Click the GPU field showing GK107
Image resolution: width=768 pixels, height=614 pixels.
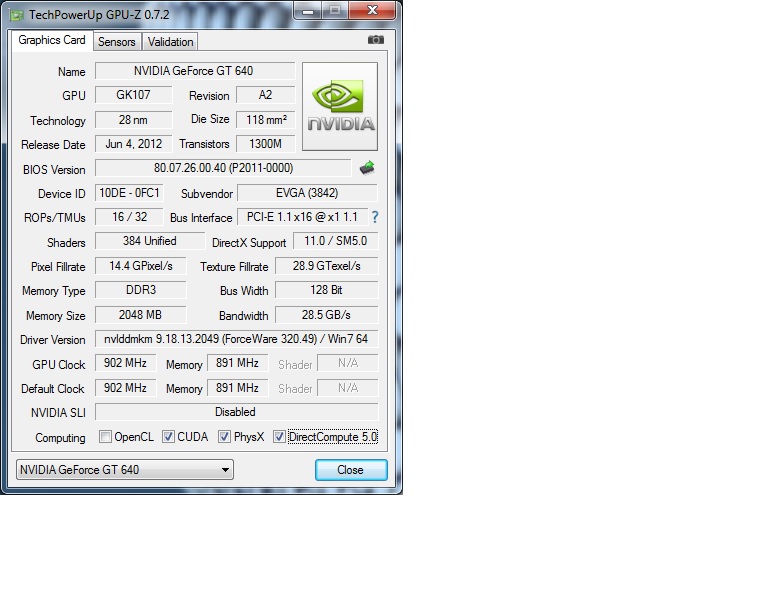tap(134, 94)
